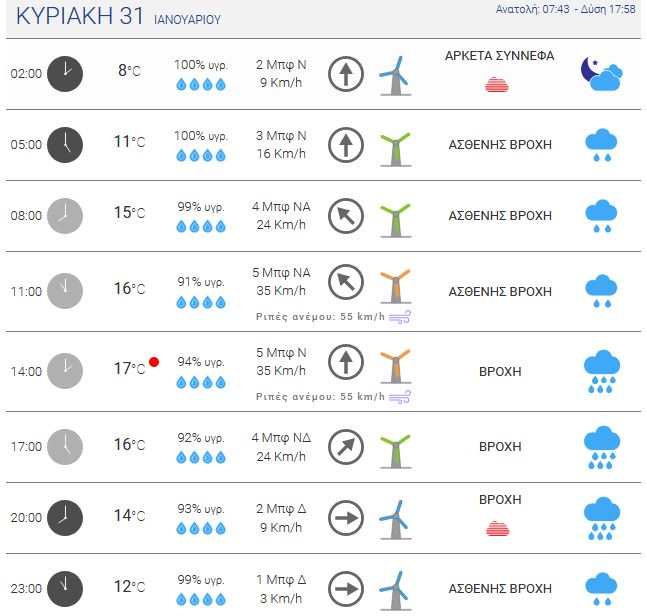Click the dark clock icon for 05:00
The height and width of the screenshot is (616, 647).
[65, 145]
